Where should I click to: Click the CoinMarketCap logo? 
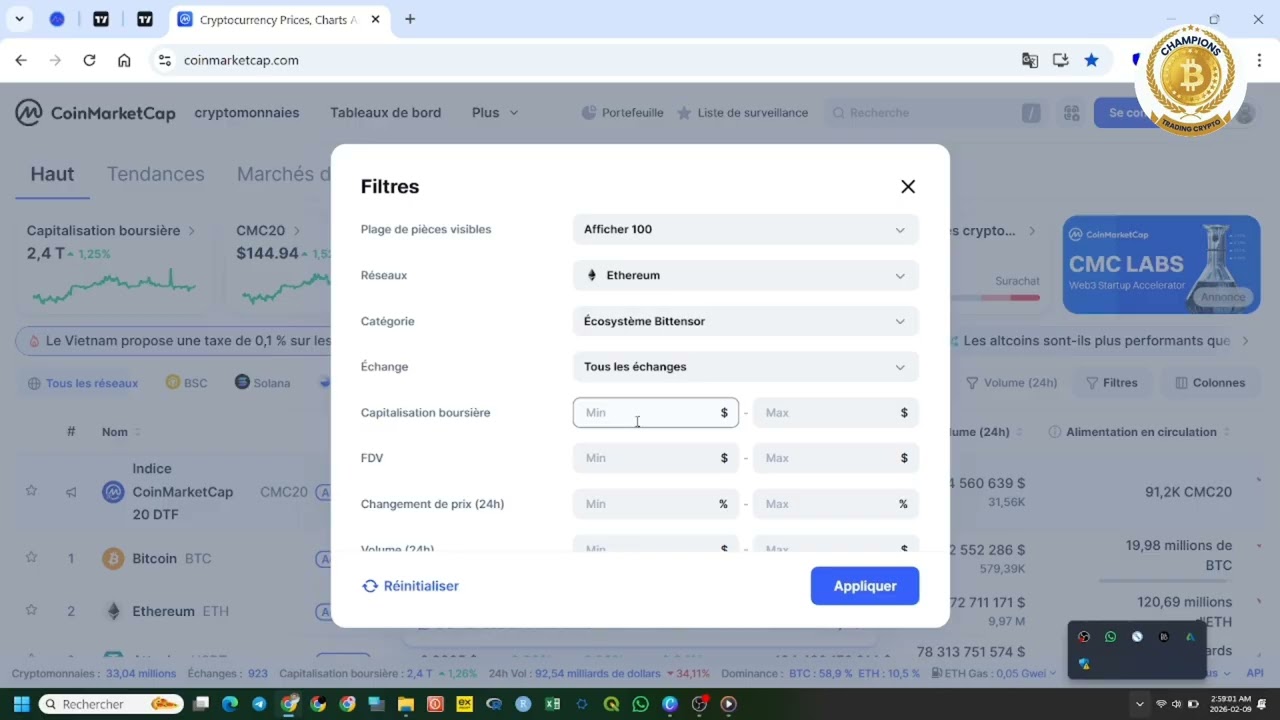click(95, 113)
